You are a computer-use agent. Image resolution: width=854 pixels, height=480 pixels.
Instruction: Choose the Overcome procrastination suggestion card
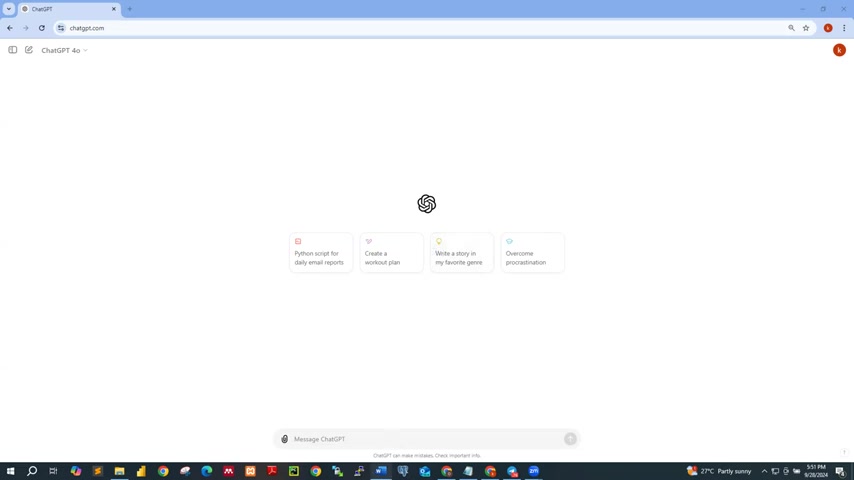coord(532,253)
